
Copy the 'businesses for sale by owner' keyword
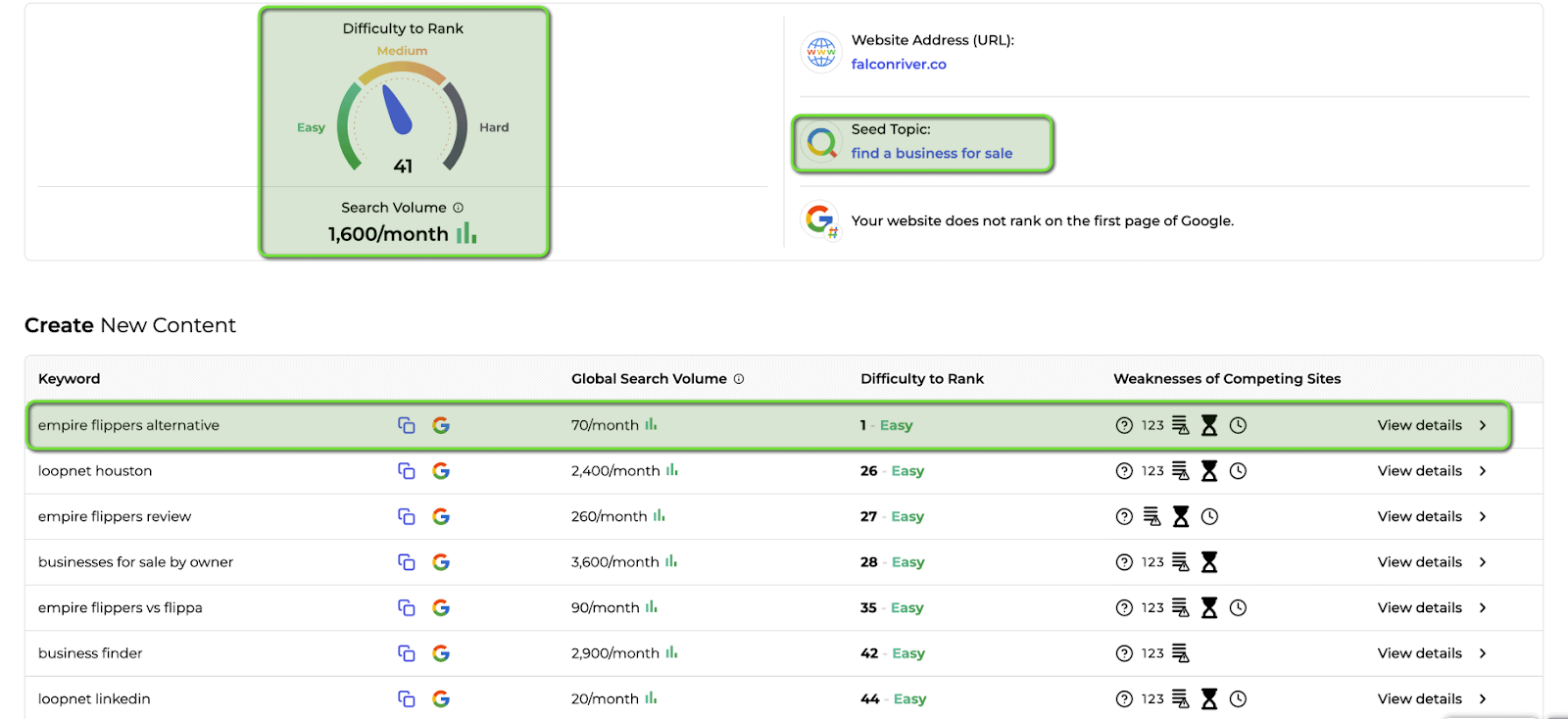[406, 562]
